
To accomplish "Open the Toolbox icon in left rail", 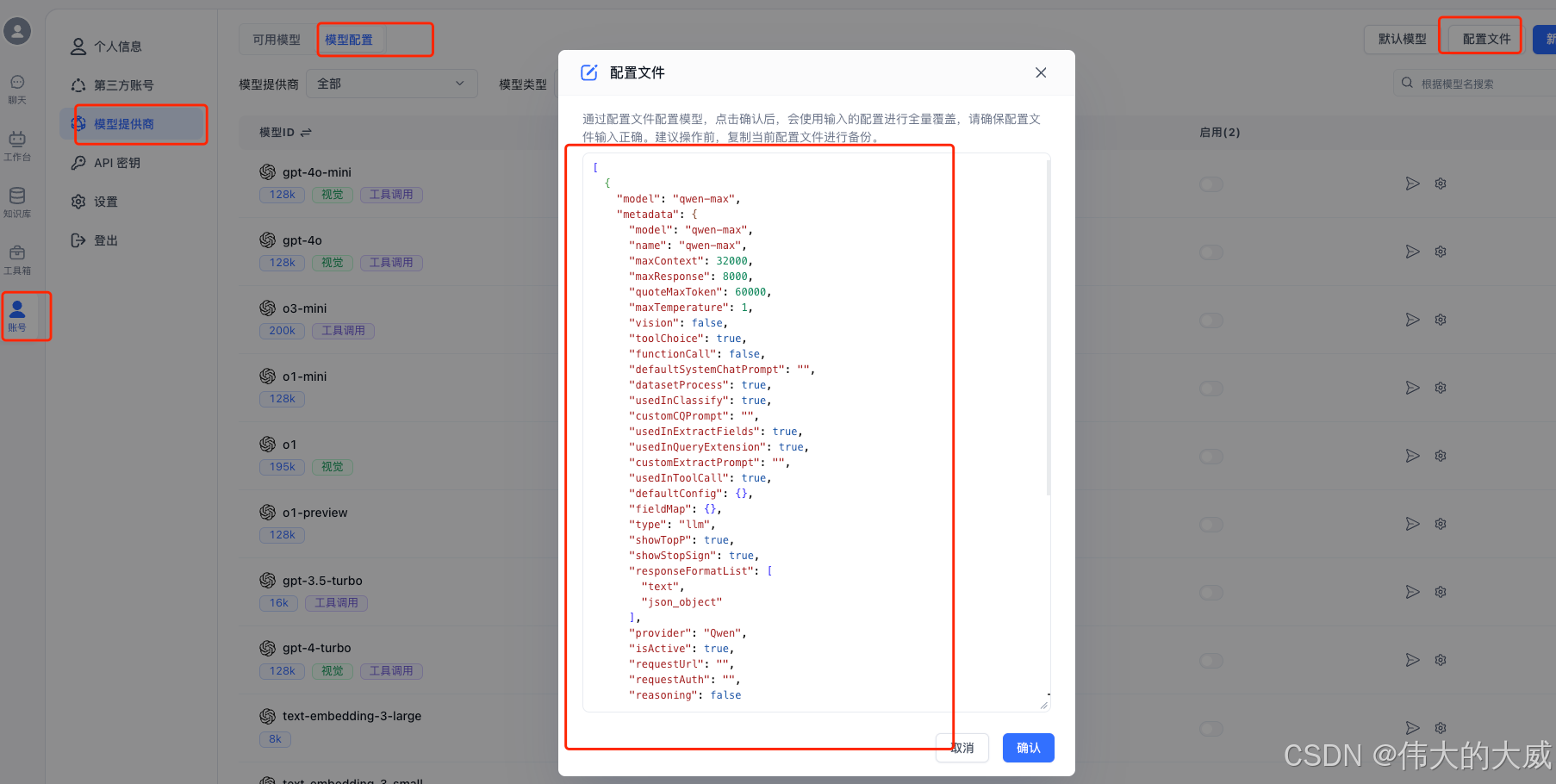I will 17,259.
